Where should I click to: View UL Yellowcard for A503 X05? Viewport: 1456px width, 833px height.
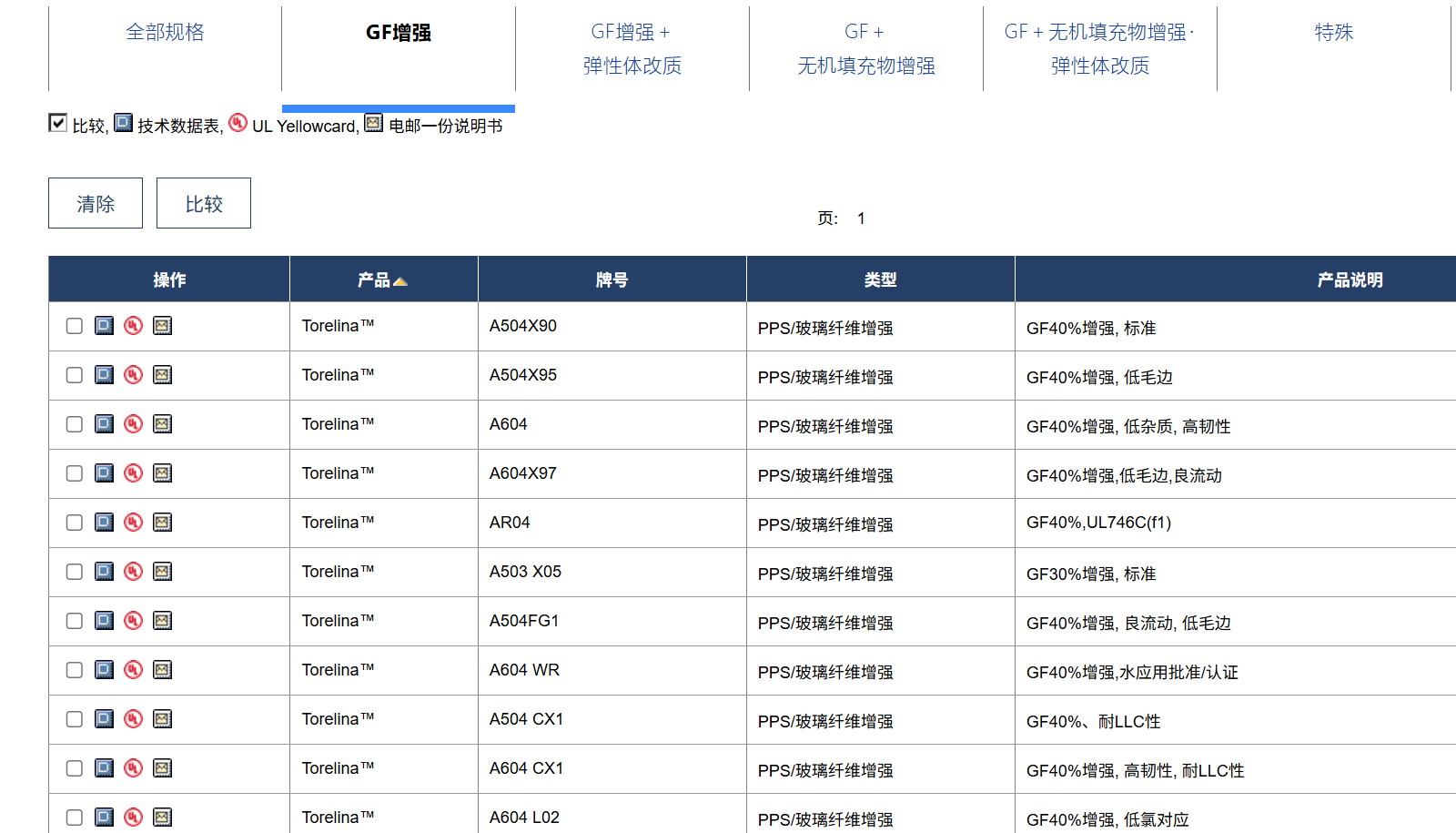pos(134,572)
